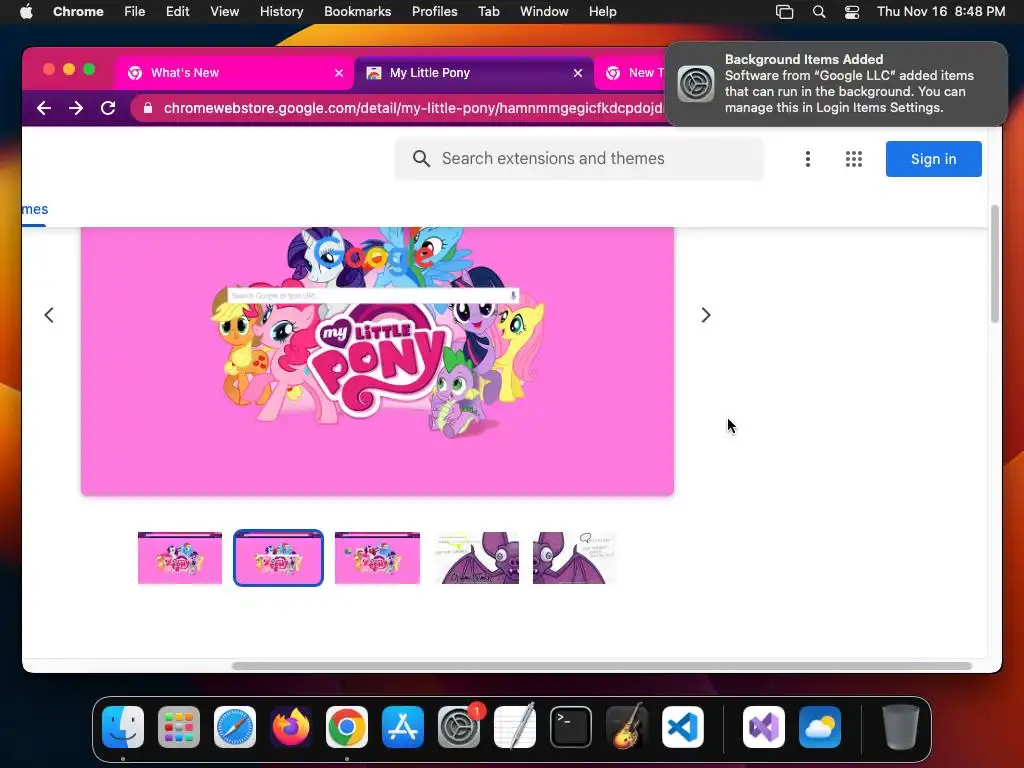This screenshot has width=1024, height=768.
Task: Open the Edit menu
Action: [177, 12]
